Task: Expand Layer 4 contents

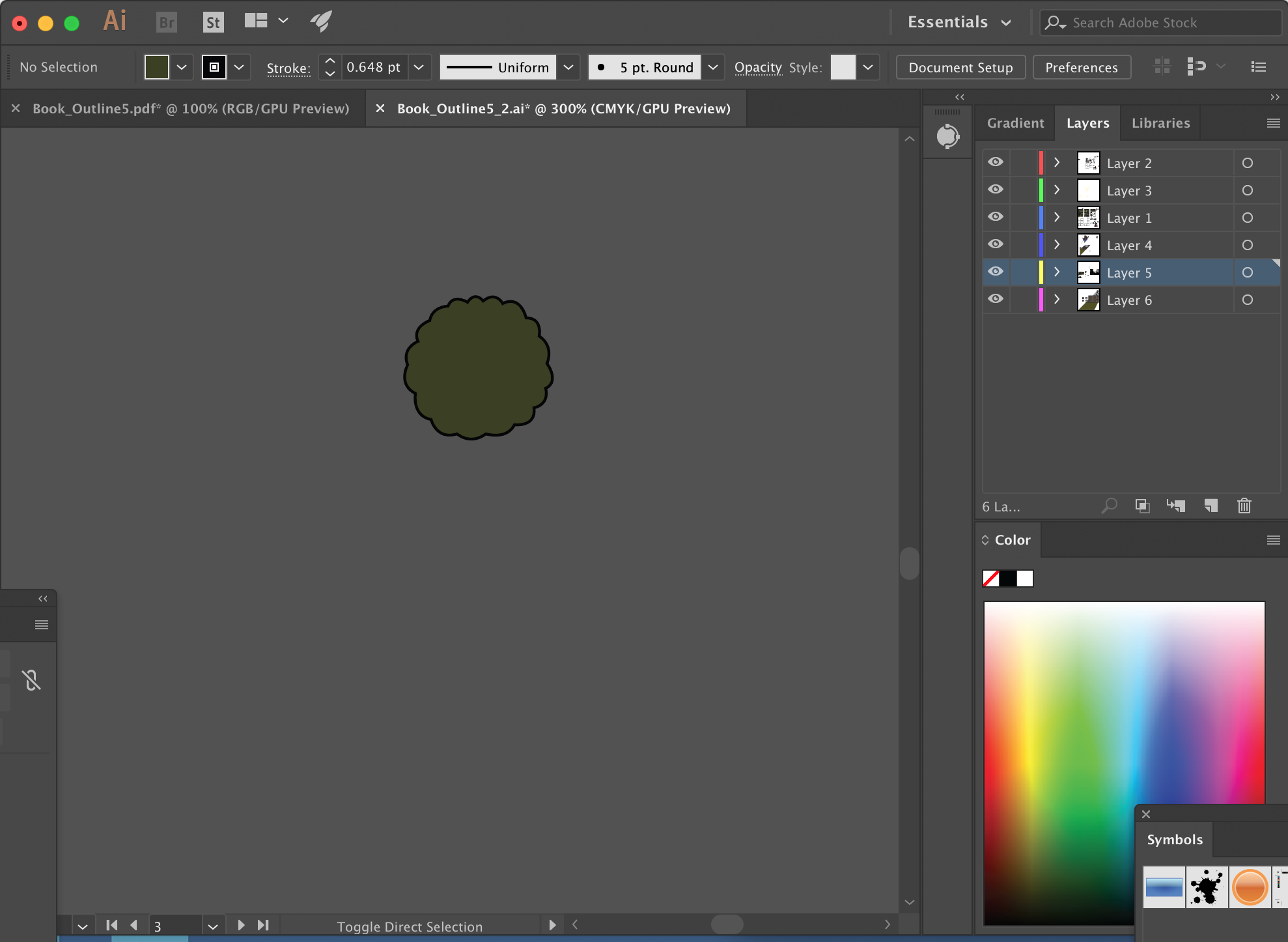Action: click(x=1057, y=244)
